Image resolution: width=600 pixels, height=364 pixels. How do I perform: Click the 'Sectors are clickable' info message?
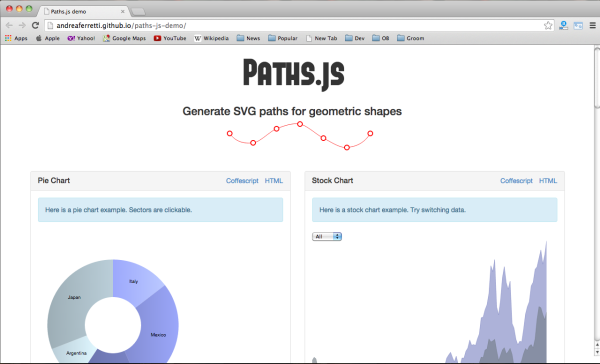click(x=160, y=210)
